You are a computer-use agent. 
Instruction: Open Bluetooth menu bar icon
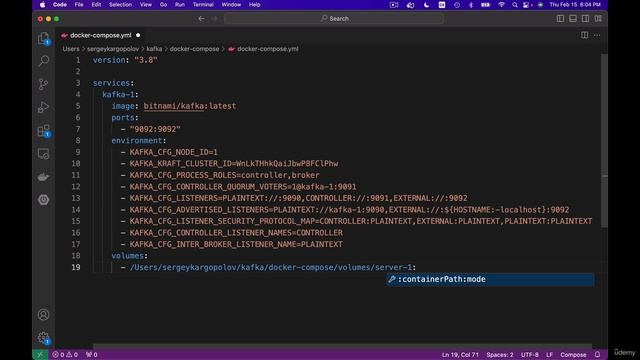click(x=471, y=4)
